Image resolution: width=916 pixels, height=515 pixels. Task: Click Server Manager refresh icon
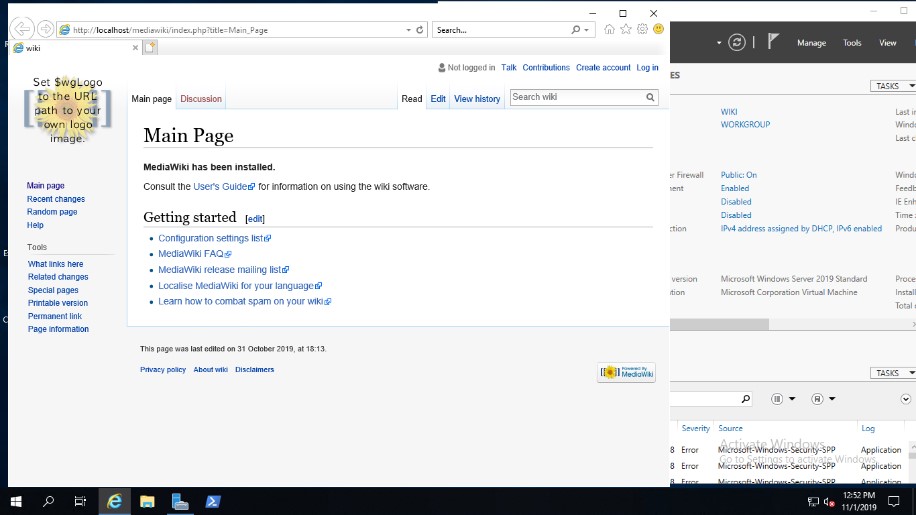(x=737, y=42)
